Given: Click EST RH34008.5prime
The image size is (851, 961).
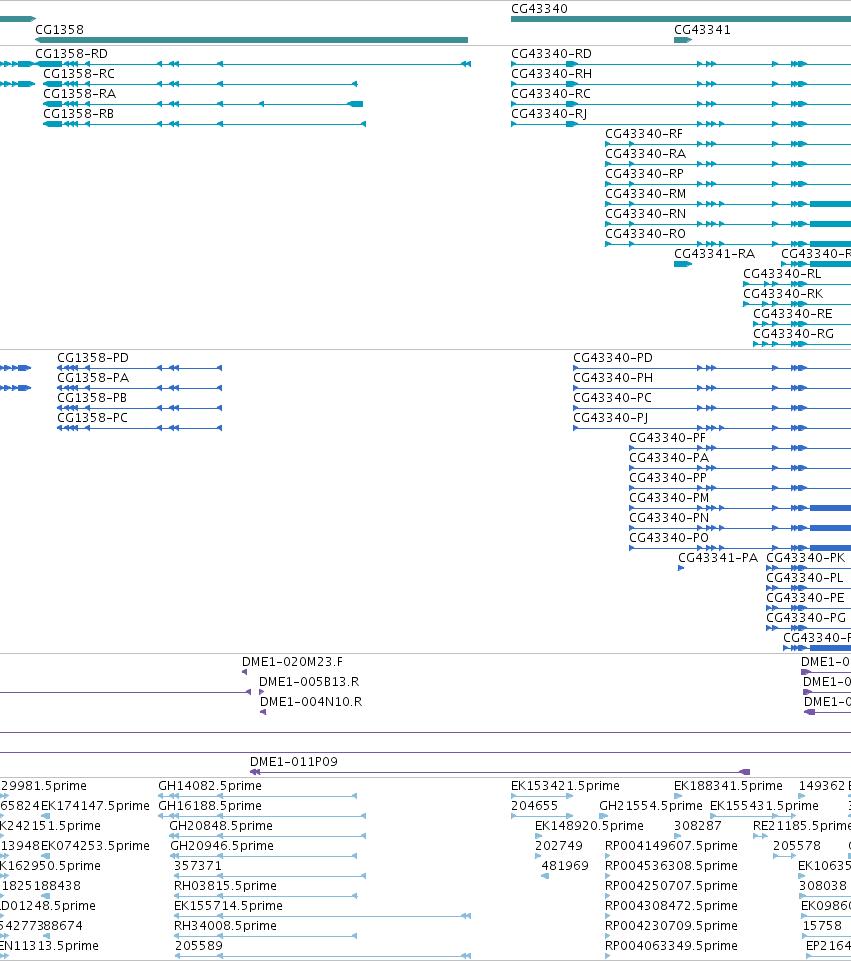Looking at the screenshot, I should [x=225, y=925].
